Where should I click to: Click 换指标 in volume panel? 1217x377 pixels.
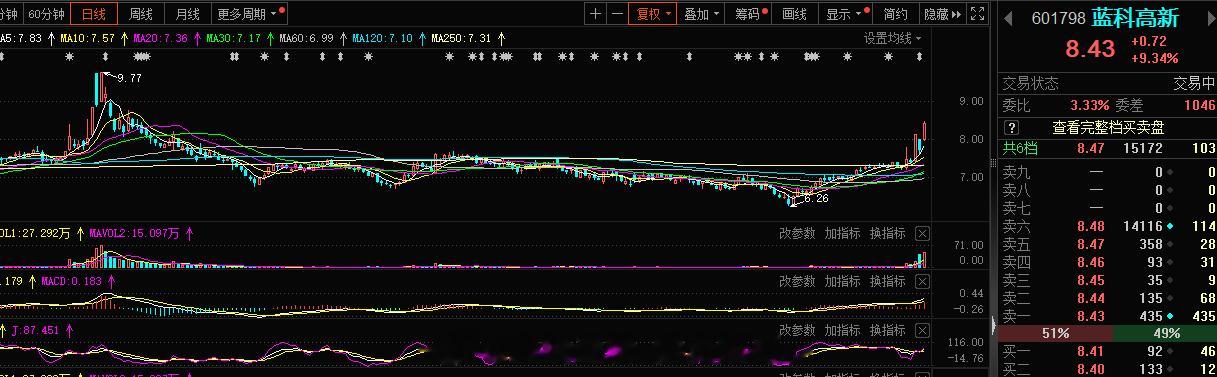(888, 234)
